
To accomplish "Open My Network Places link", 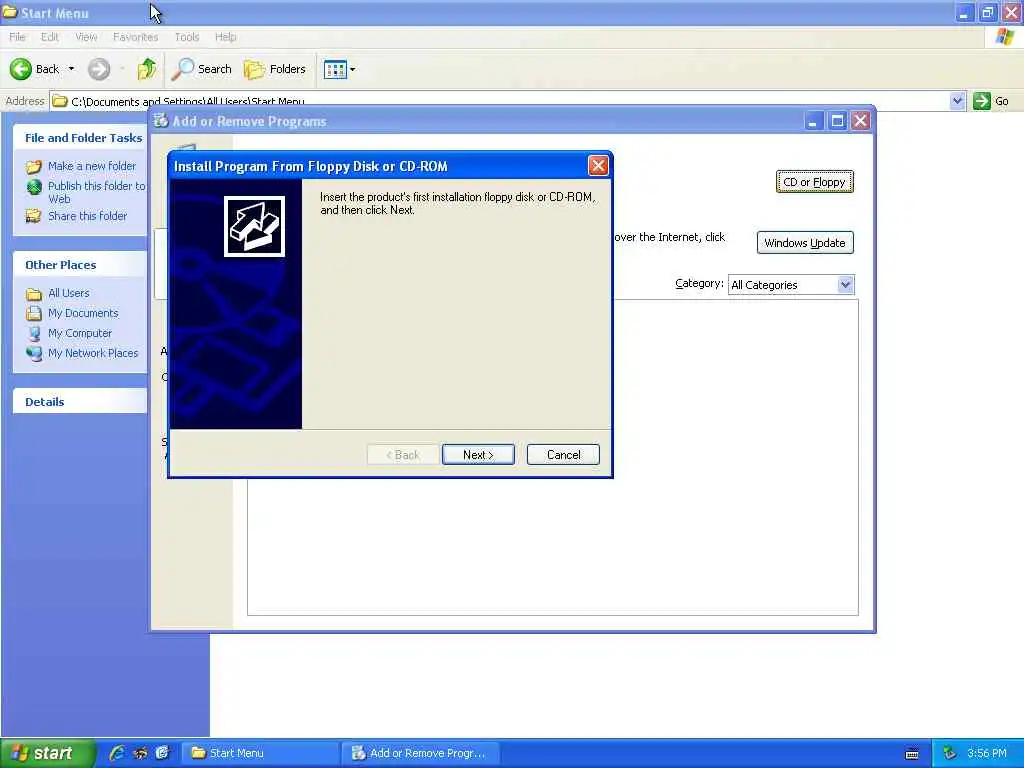I will [x=93, y=353].
